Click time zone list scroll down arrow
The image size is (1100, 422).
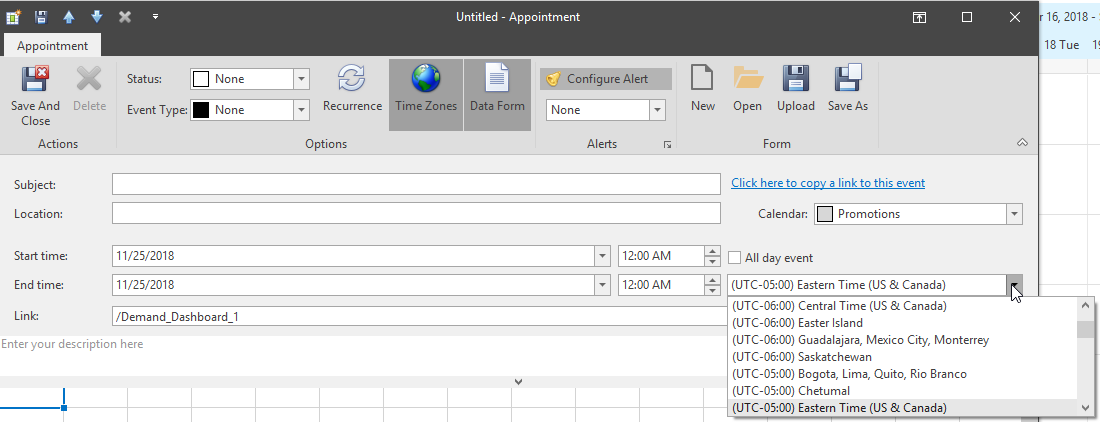pos(1085,408)
